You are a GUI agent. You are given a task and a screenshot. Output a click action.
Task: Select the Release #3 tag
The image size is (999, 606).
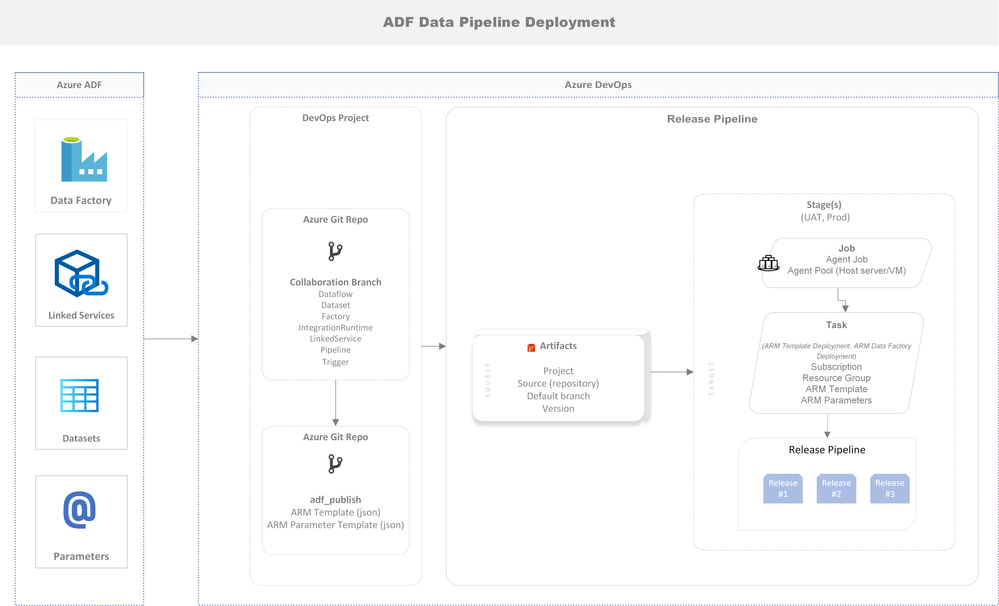[890, 489]
